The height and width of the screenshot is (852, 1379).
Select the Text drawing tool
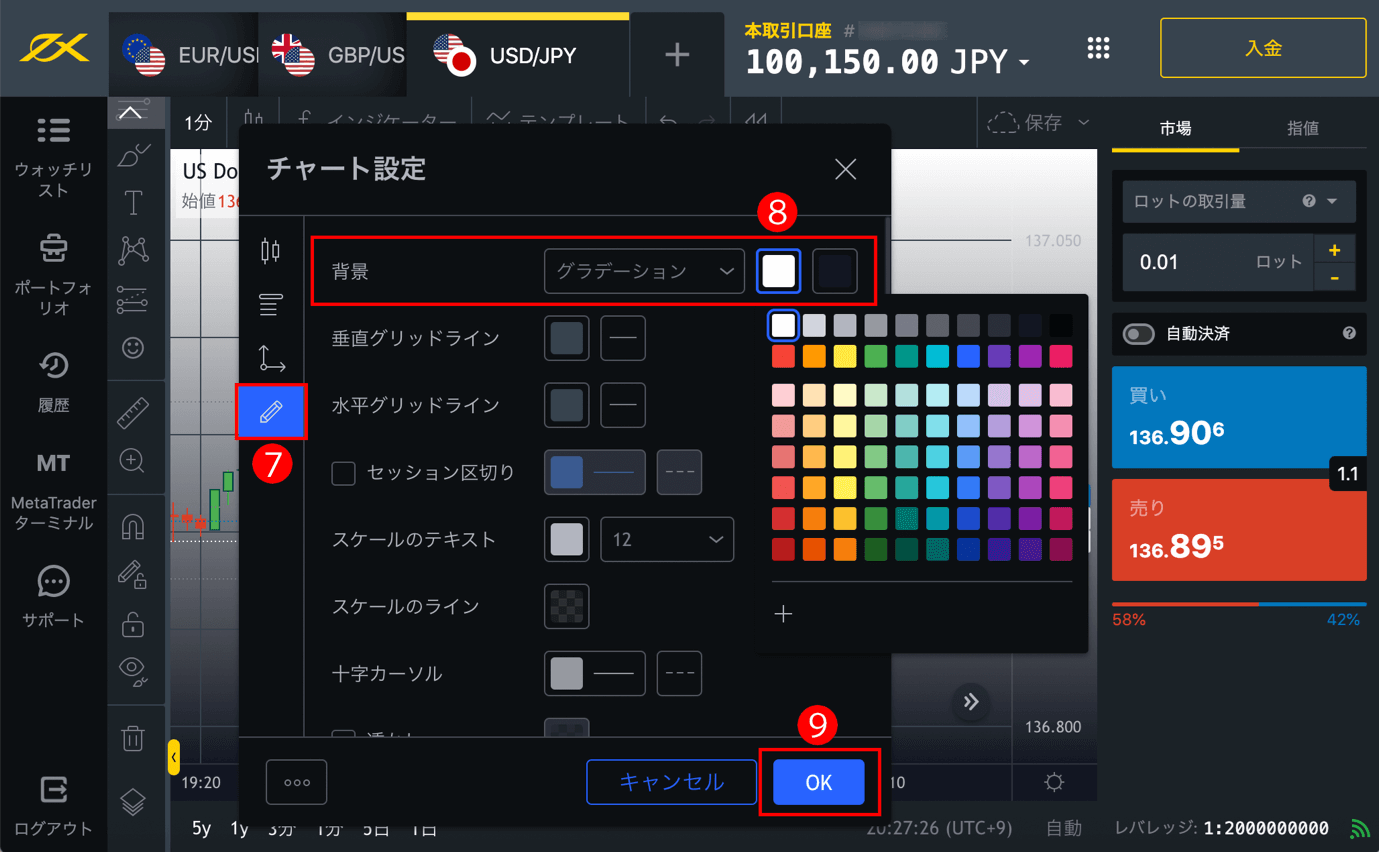click(132, 203)
